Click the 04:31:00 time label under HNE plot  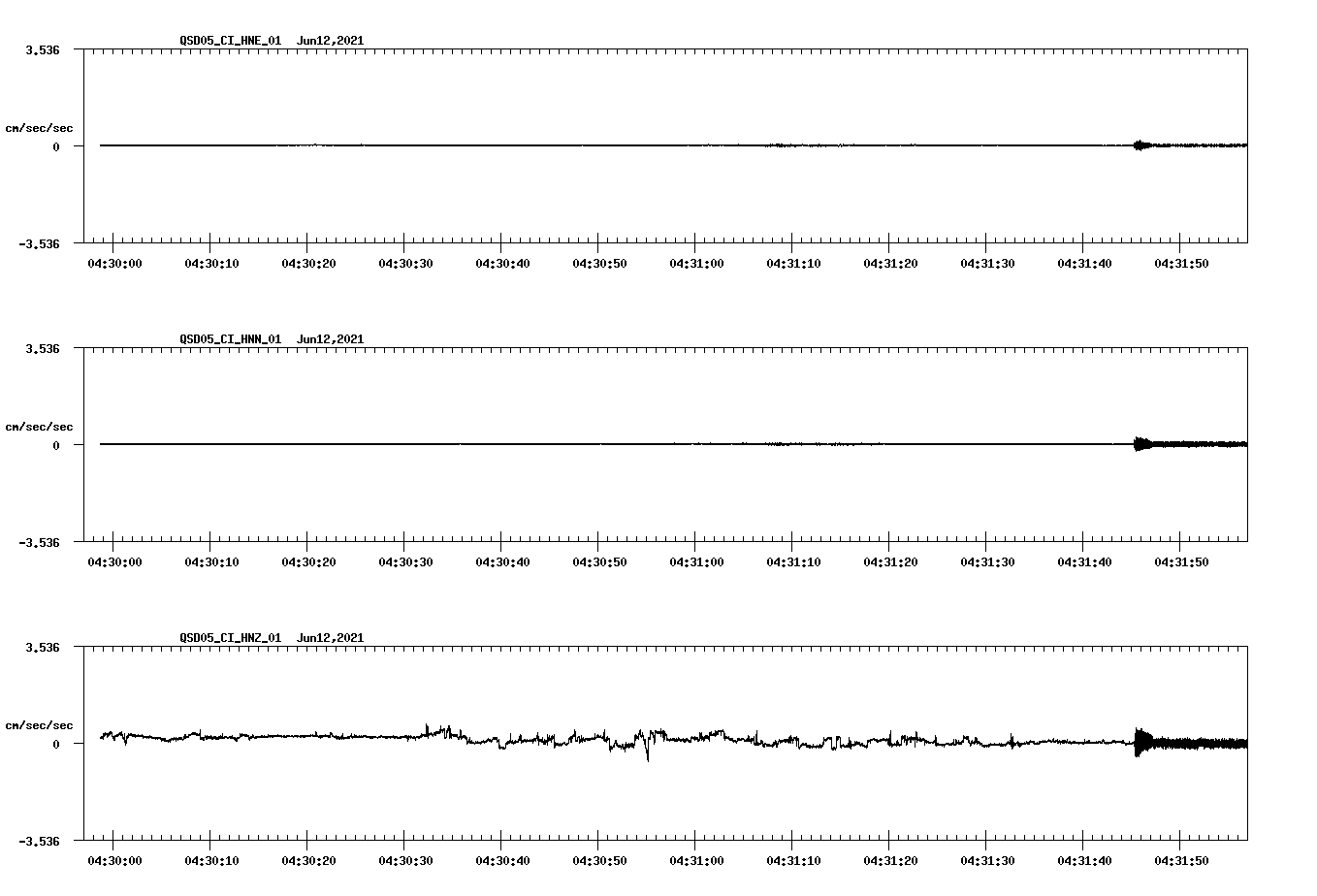point(696,264)
